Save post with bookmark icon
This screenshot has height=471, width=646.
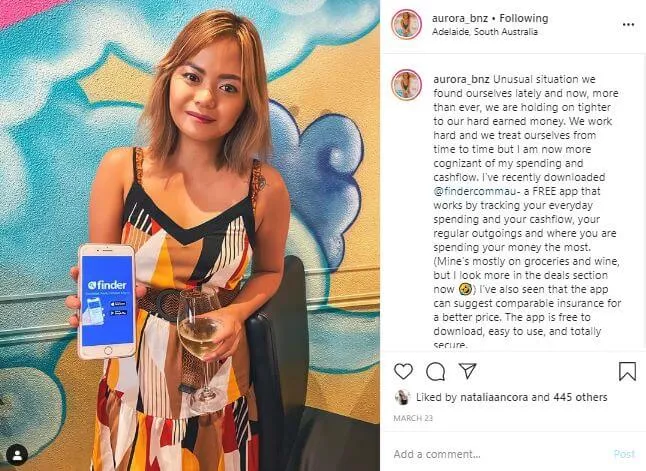(627, 371)
